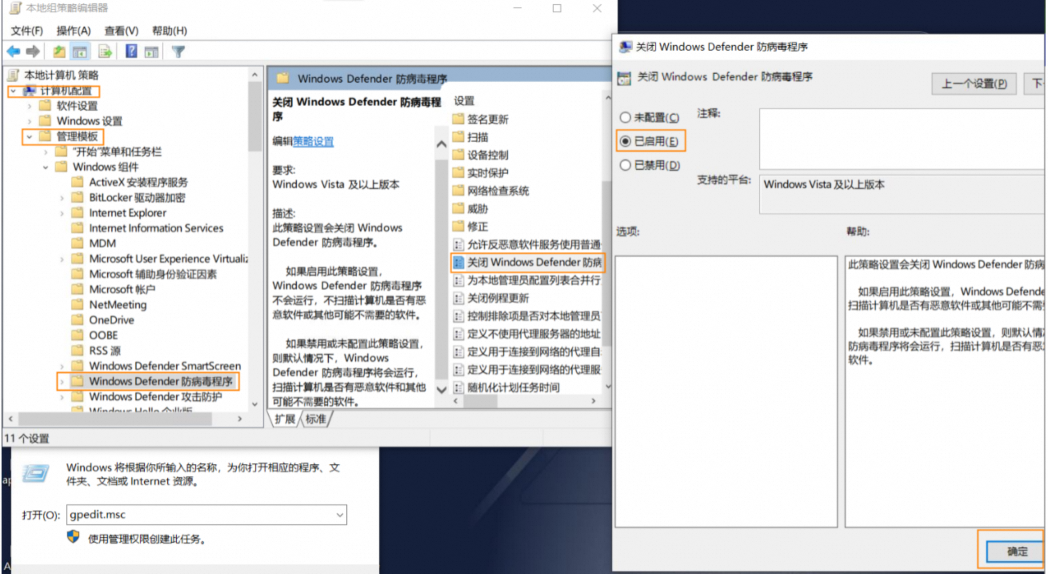This screenshot has width=1048, height=574.
Task: Click policy icon beside 随机化计划任务时间
Action: pos(458,388)
